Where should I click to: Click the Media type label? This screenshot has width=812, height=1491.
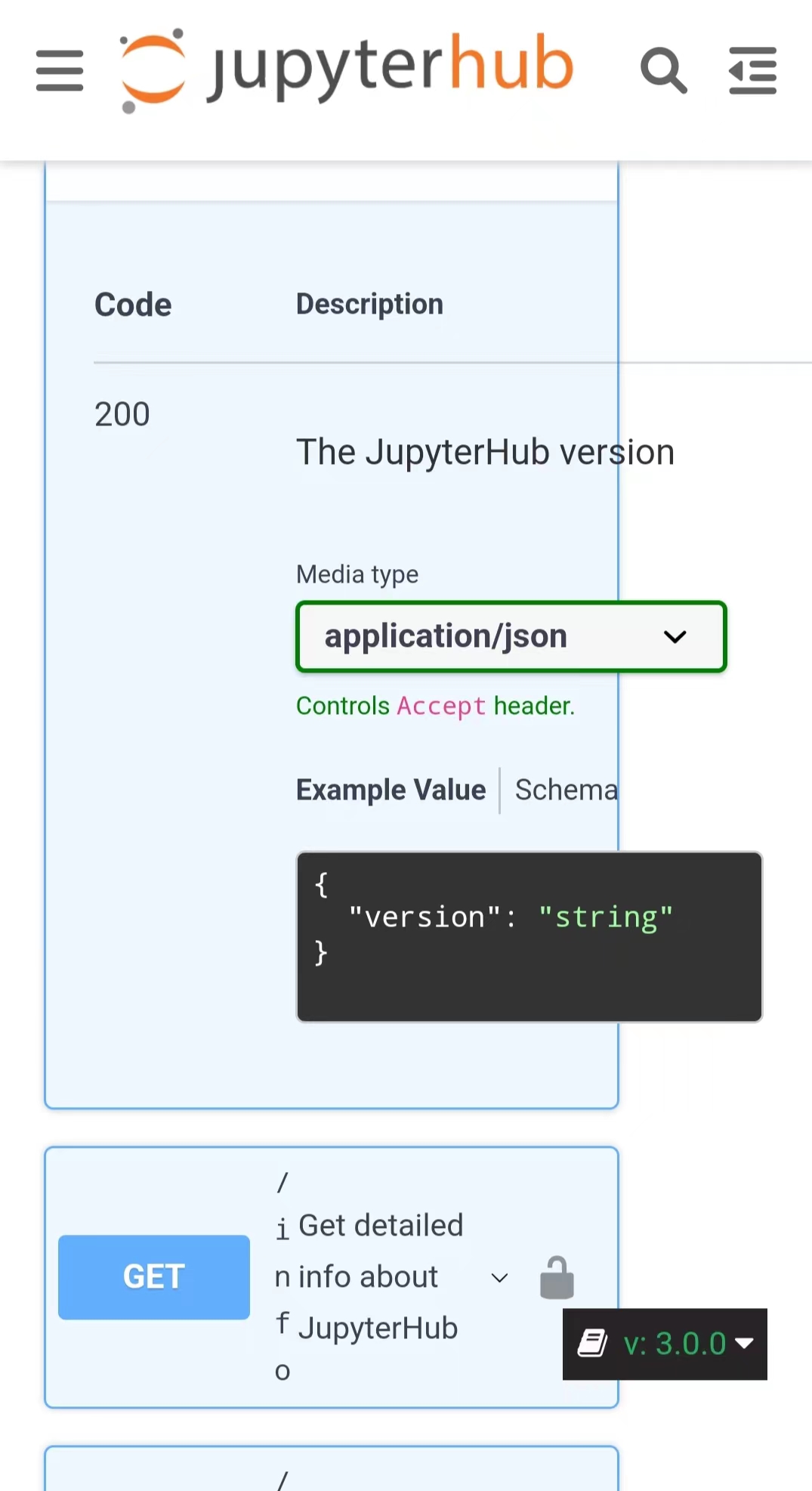[x=357, y=574]
